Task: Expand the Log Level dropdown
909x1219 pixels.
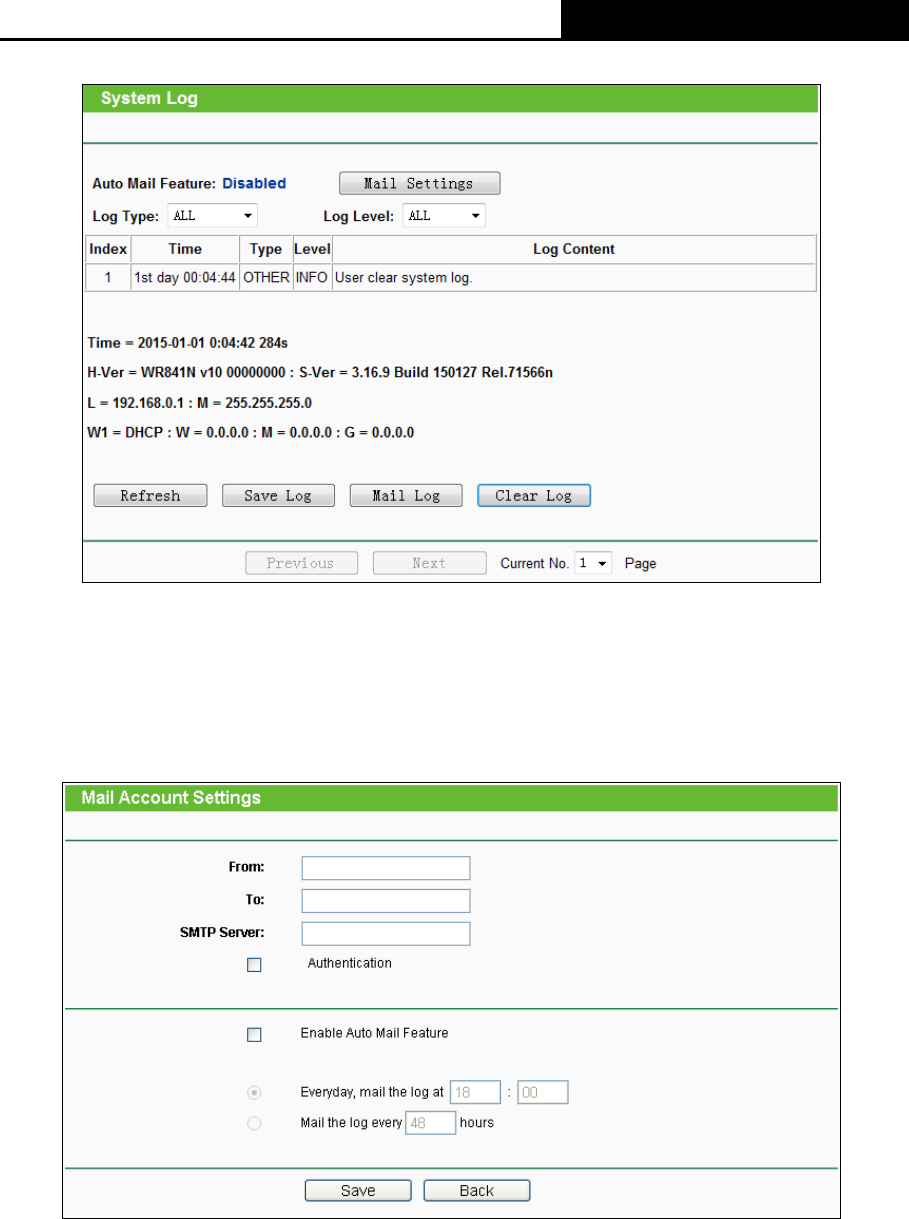Action: click(x=444, y=216)
